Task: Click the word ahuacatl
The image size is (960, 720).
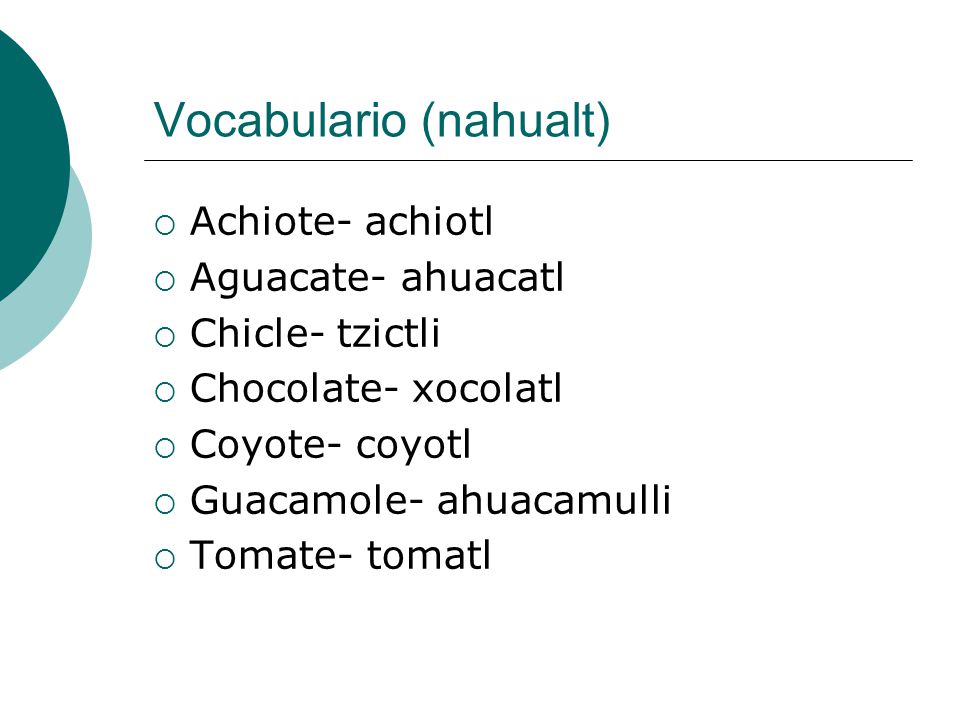Action: coord(482,277)
